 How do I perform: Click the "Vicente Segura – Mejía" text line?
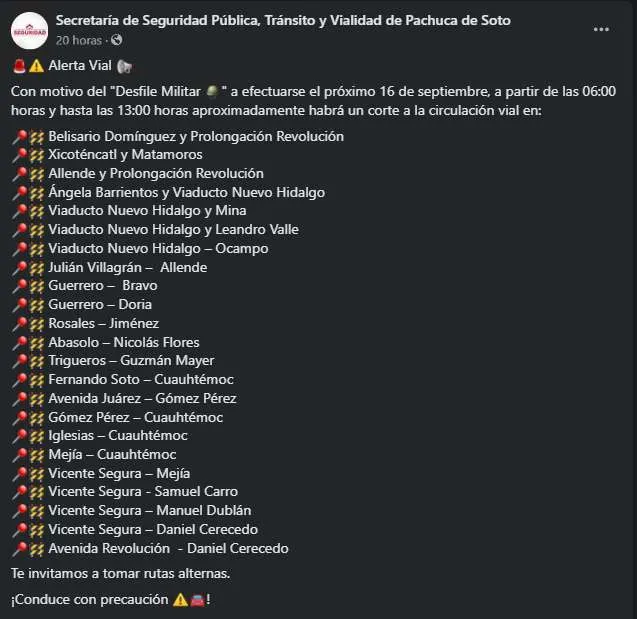118,474
